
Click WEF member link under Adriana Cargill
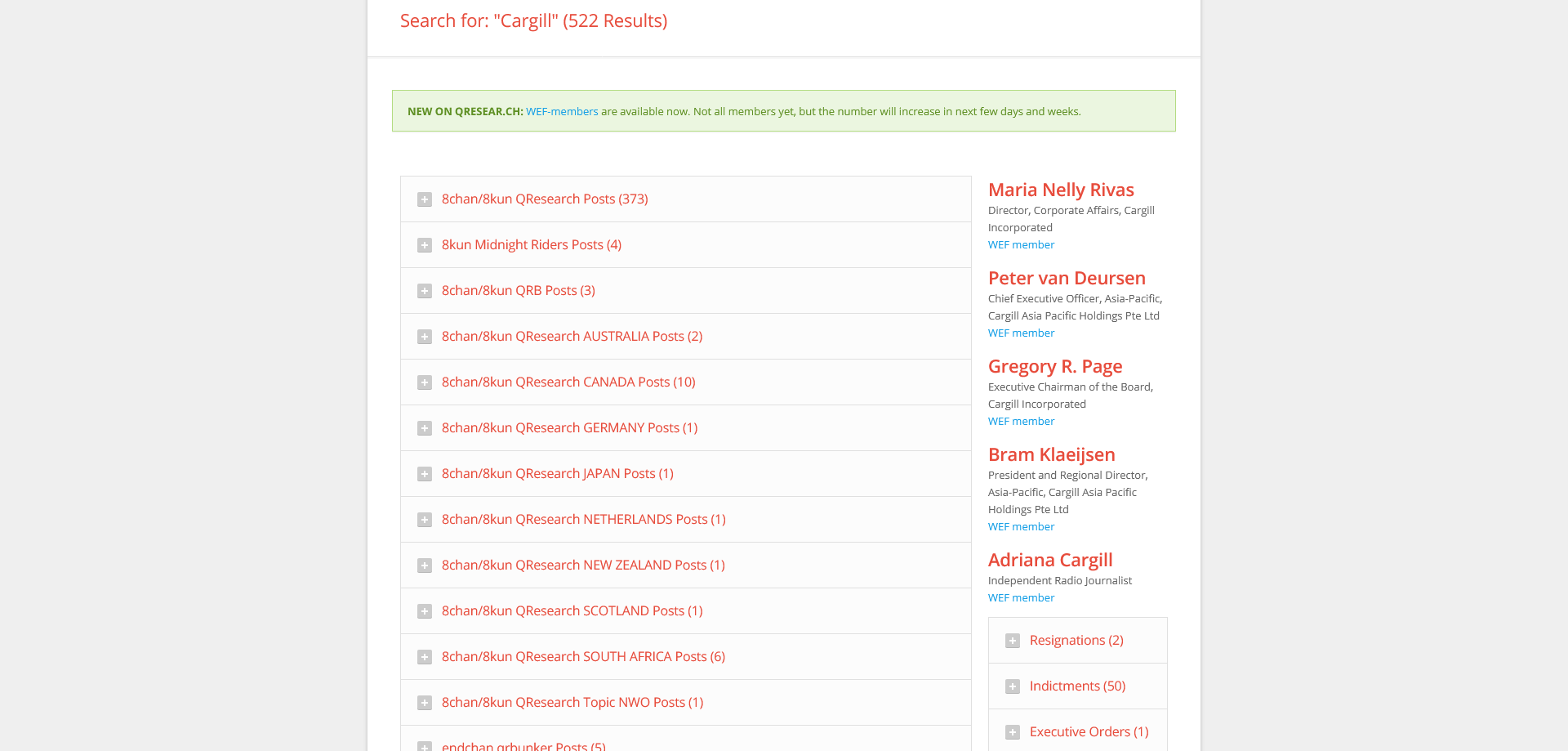tap(1021, 597)
